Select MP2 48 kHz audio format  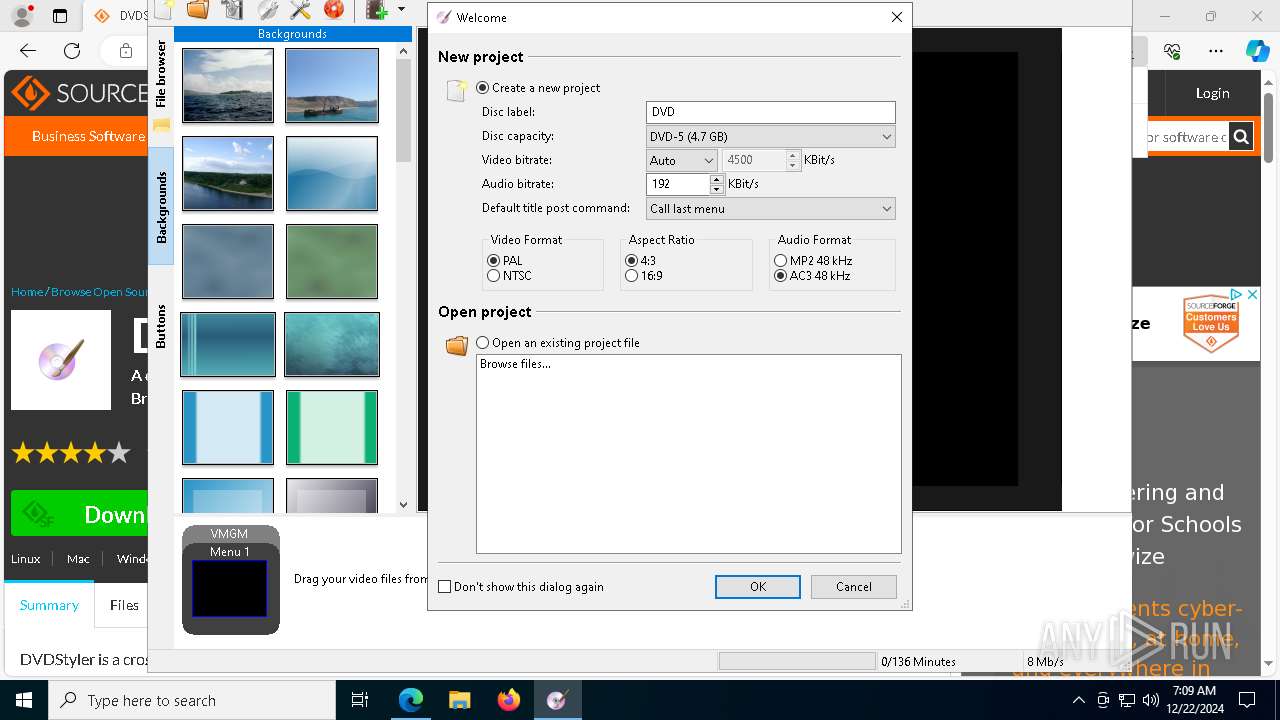click(781, 261)
